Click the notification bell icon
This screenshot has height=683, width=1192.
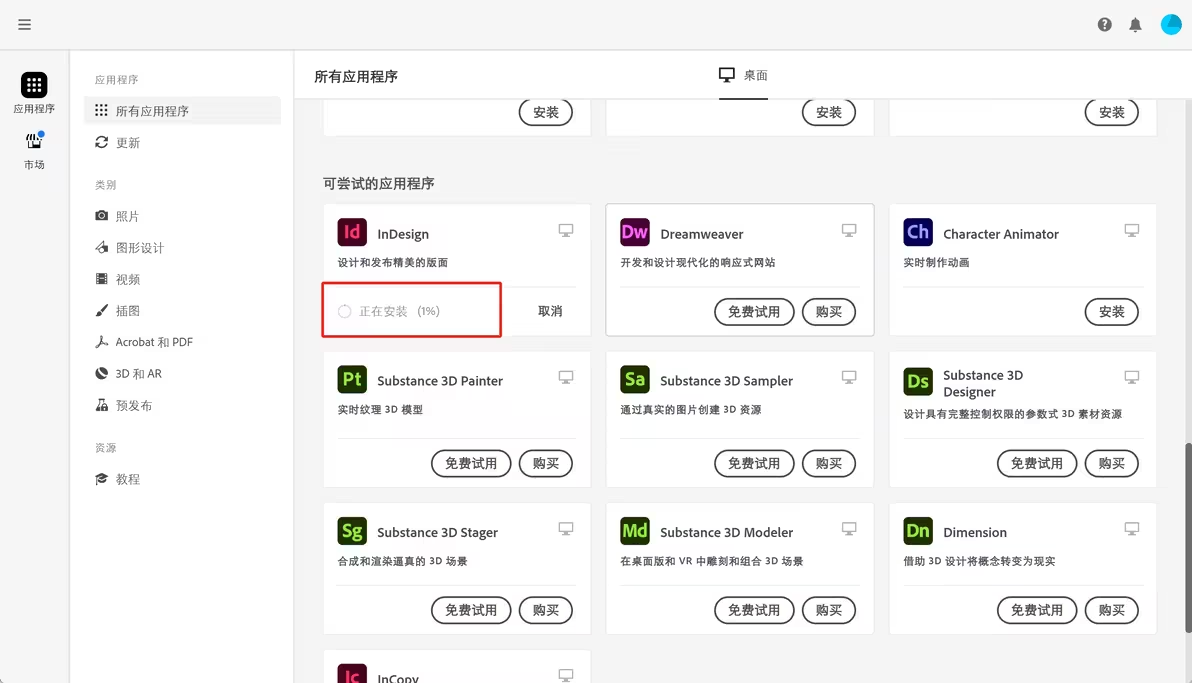[1135, 24]
